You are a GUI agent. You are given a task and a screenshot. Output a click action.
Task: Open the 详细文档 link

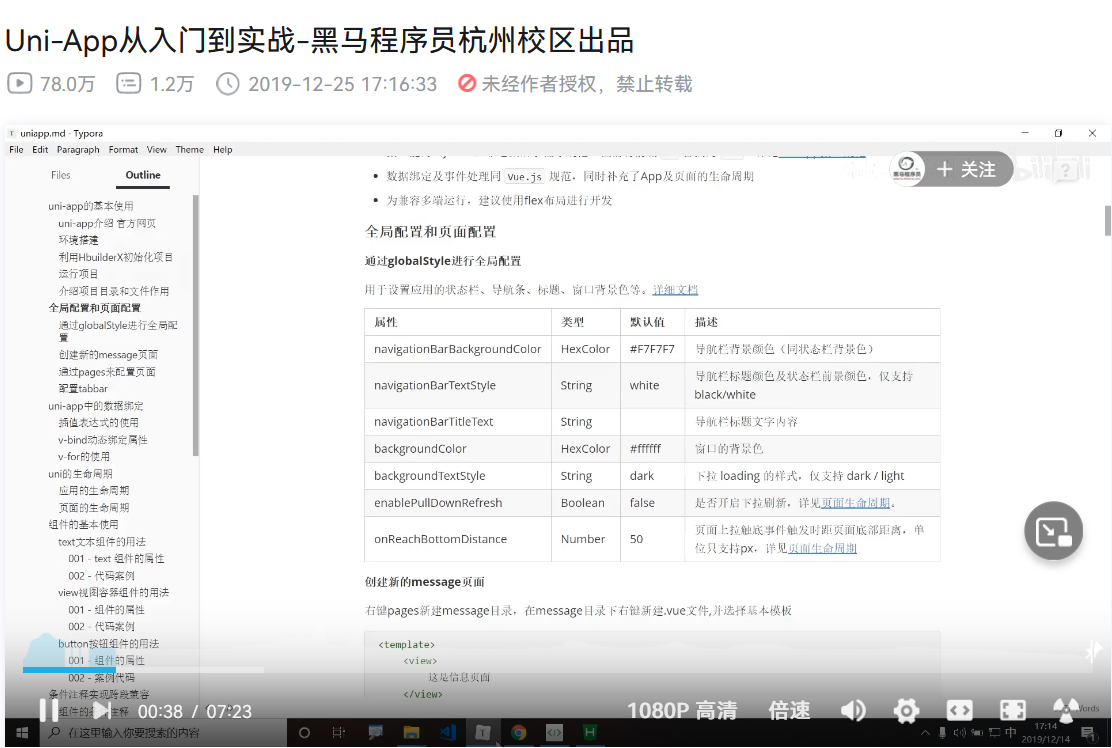coord(675,289)
